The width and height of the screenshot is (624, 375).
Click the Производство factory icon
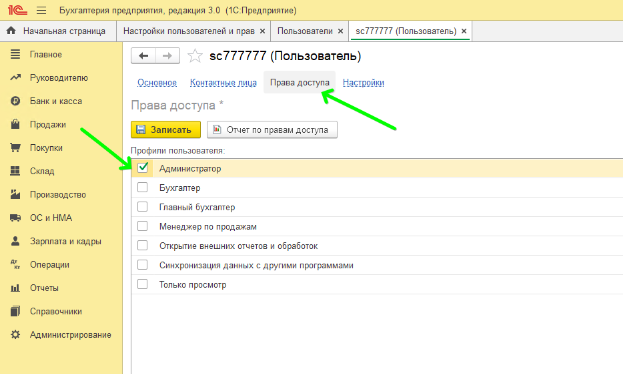(x=15, y=194)
